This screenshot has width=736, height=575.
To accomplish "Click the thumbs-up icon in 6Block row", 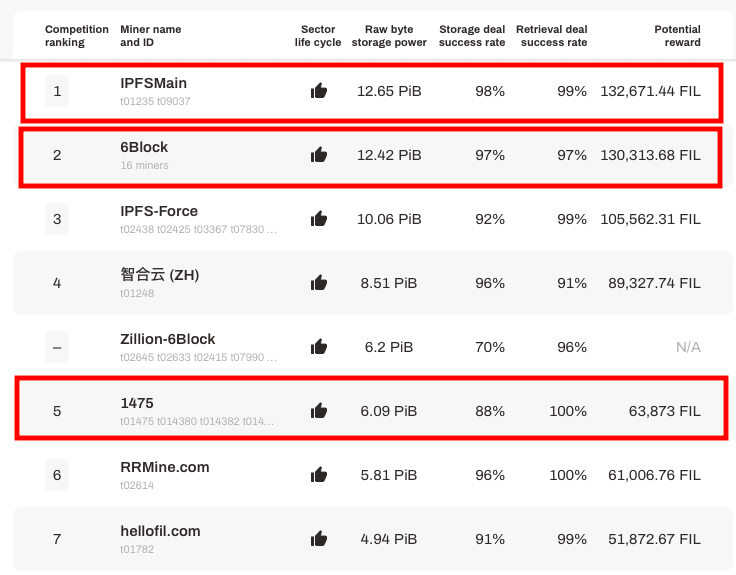I will (x=319, y=154).
